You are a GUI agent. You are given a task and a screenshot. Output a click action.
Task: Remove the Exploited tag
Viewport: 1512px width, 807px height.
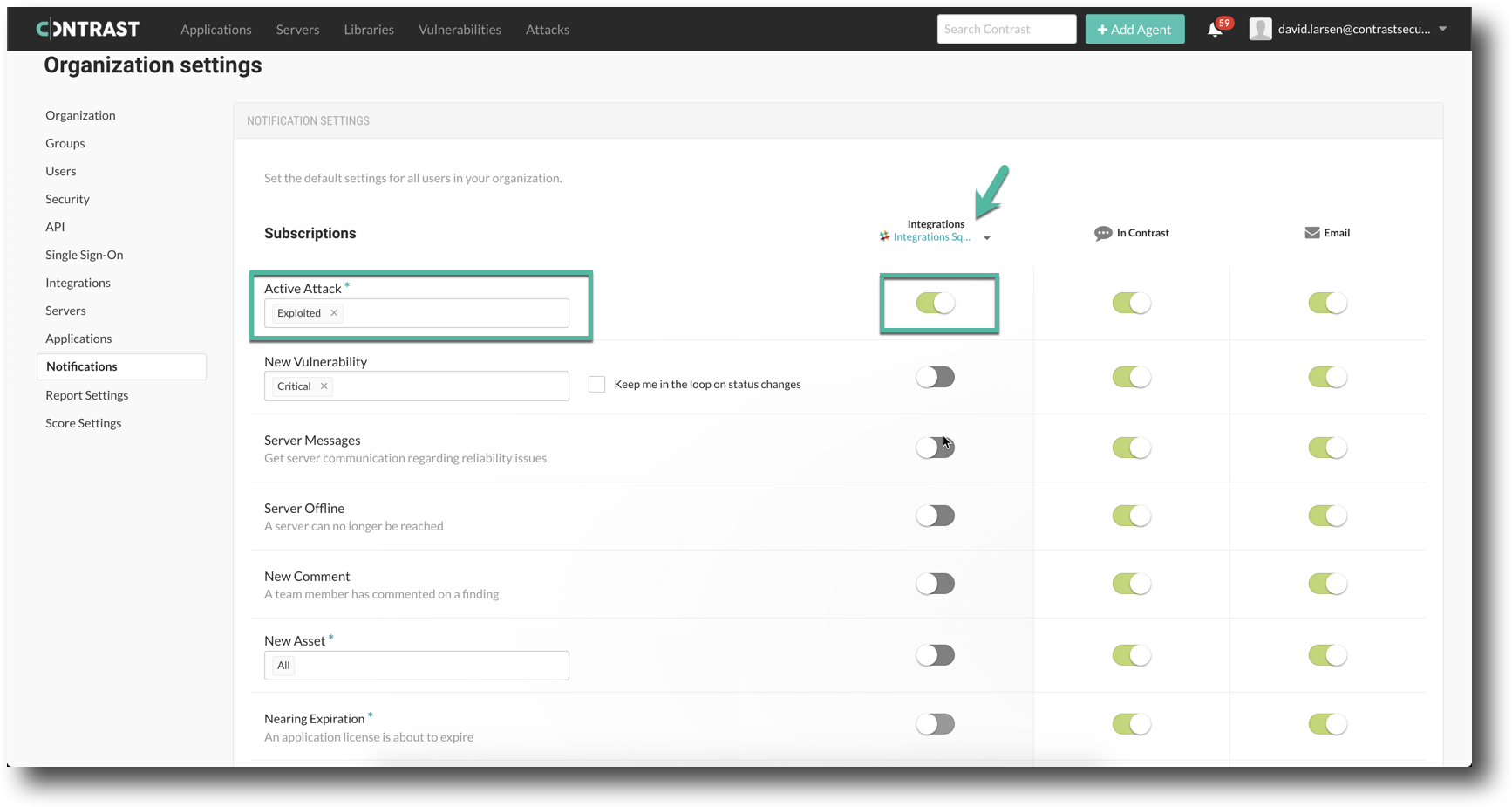[334, 313]
